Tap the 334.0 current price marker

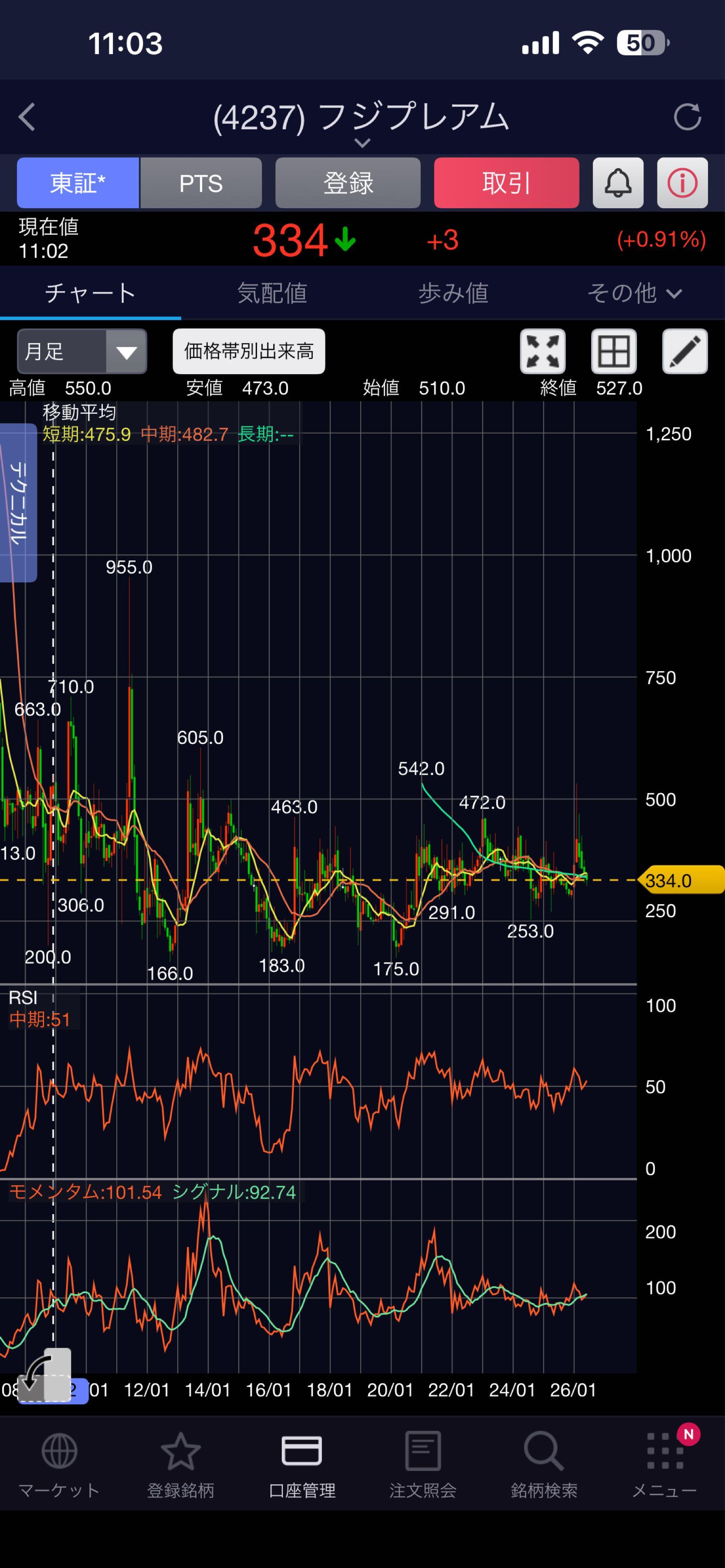pos(681,880)
